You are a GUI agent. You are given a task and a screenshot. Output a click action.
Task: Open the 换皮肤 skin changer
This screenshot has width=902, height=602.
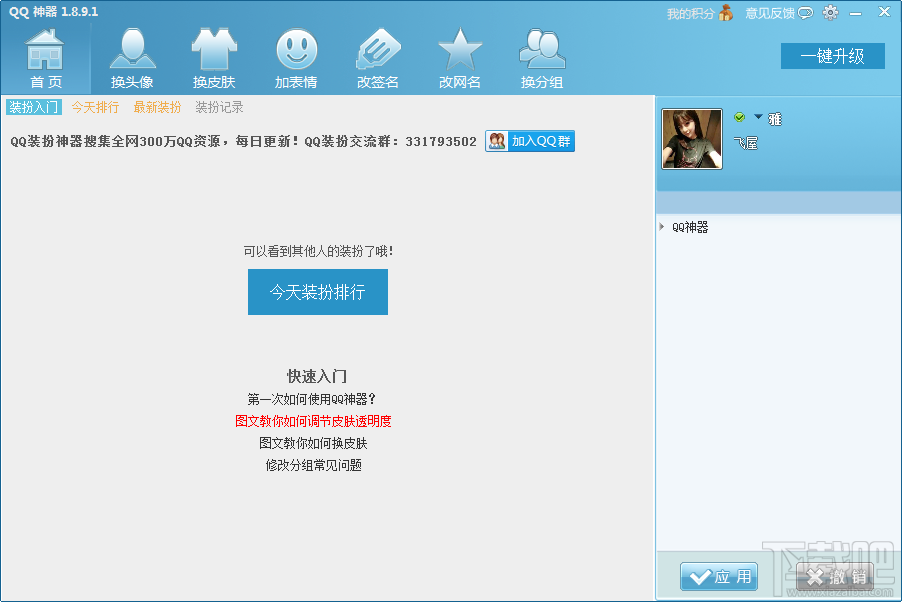(214, 59)
